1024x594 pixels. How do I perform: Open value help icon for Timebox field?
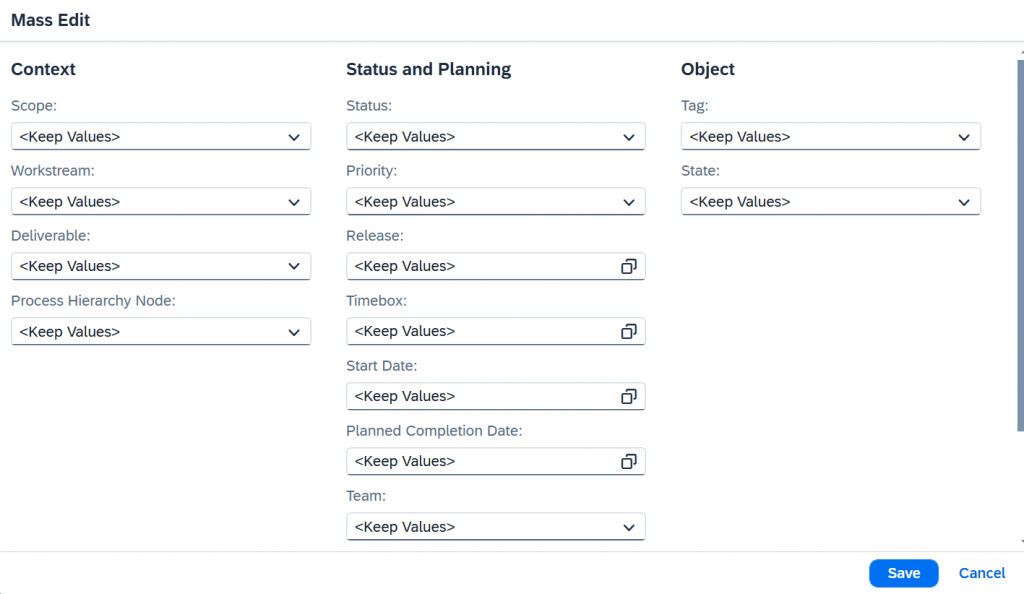coord(628,332)
